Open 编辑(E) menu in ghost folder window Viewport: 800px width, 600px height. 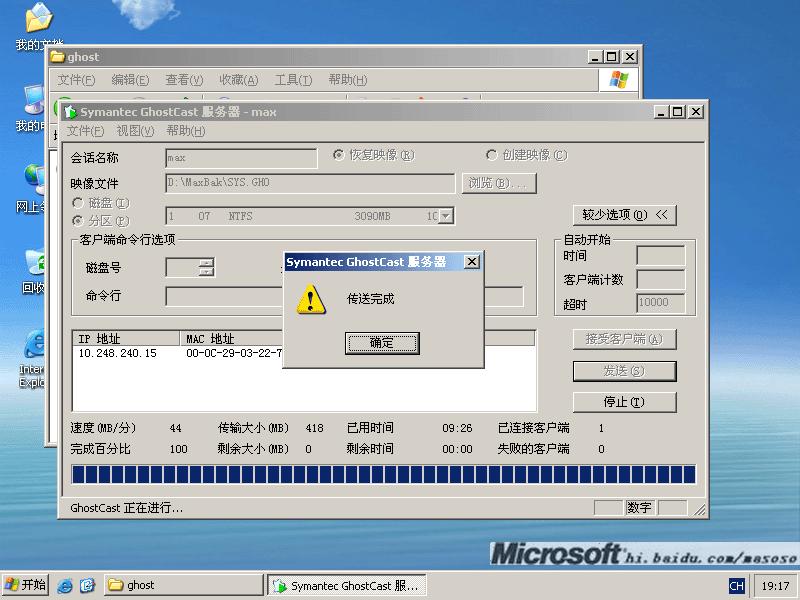point(130,80)
